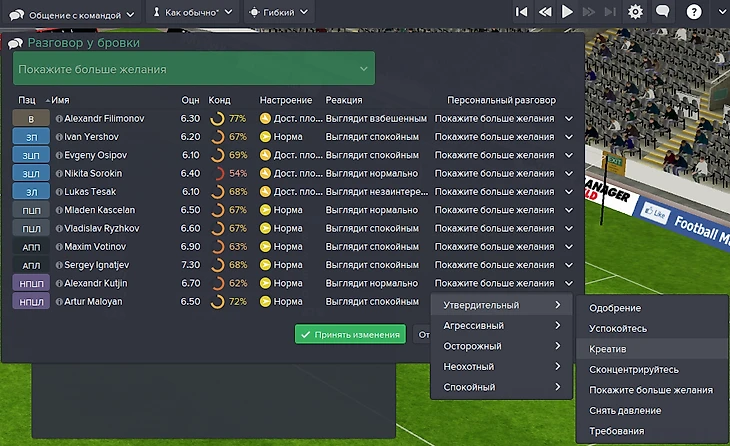Image resolution: width=730 pixels, height=446 pixels.
Task: Expand the top-right chevron menu
Action: click(x=723, y=12)
